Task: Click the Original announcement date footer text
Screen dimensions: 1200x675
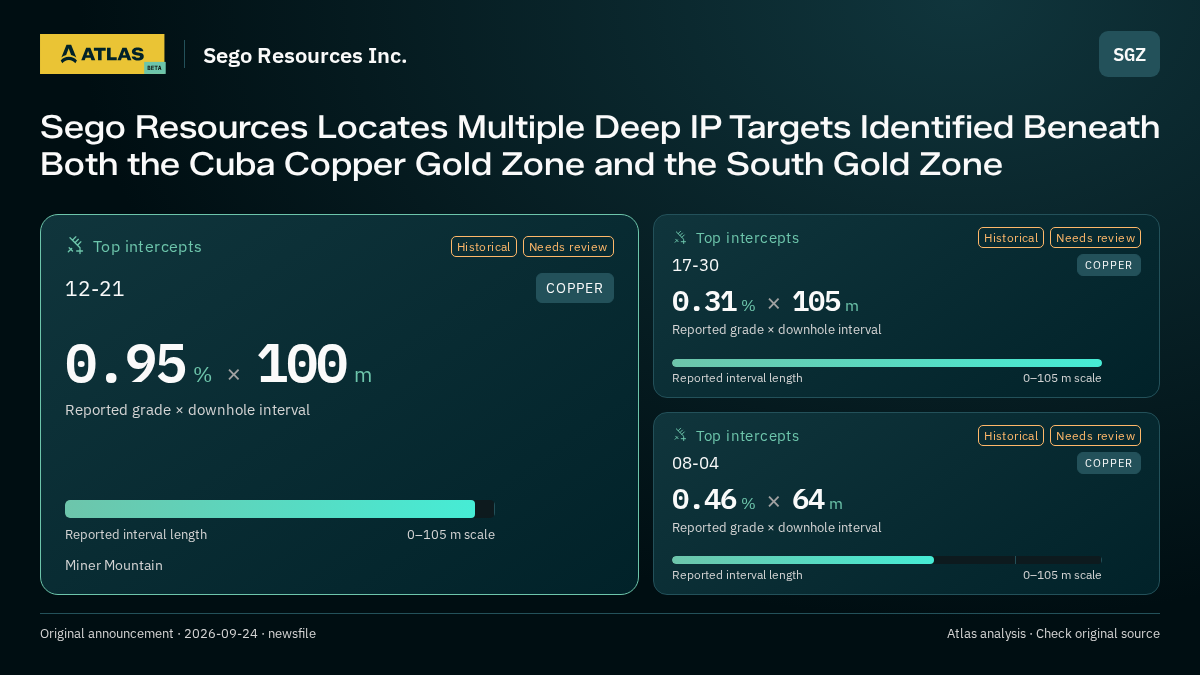Action: click(x=178, y=633)
